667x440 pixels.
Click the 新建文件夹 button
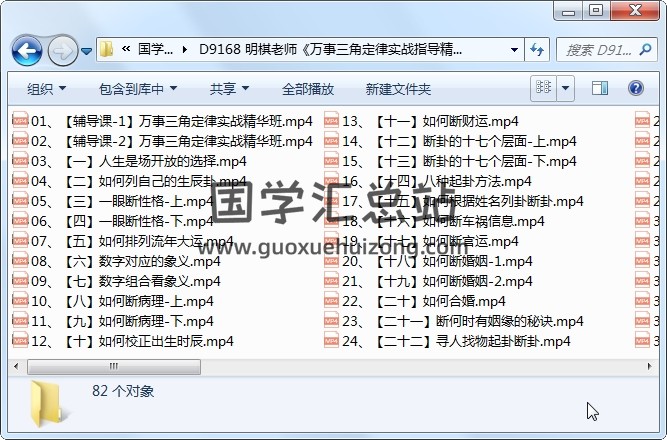(398, 89)
